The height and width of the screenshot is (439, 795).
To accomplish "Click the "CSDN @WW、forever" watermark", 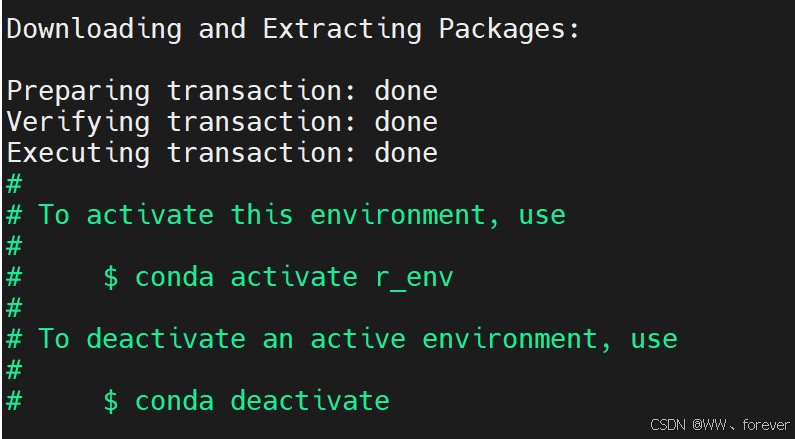I will tap(720, 425).
